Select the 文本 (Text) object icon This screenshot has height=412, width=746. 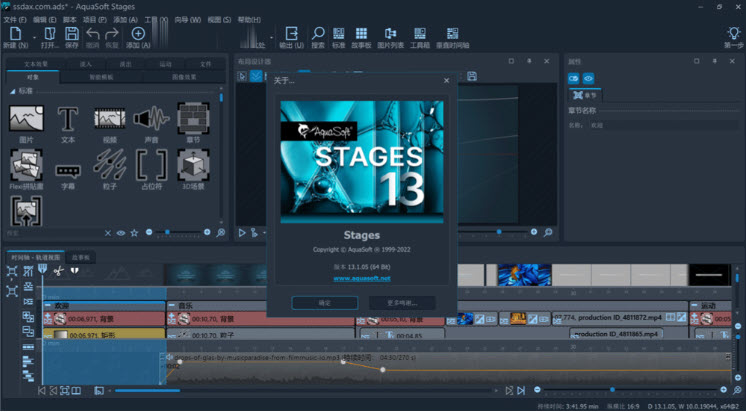coord(68,119)
